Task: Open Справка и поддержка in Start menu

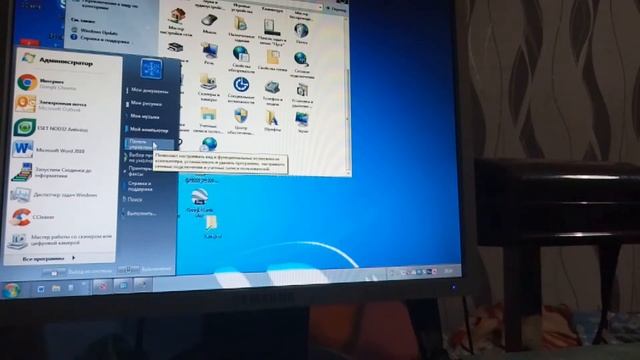Action: click(x=139, y=186)
